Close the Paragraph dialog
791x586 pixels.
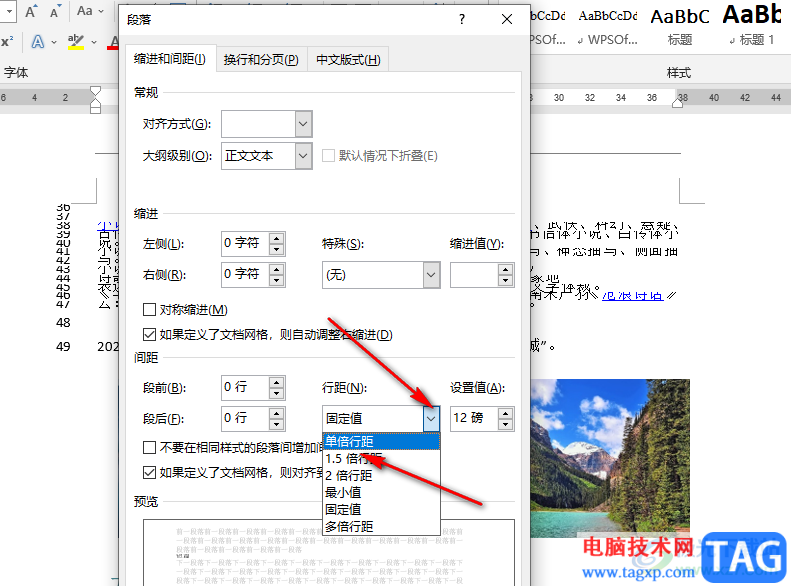click(x=507, y=19)
